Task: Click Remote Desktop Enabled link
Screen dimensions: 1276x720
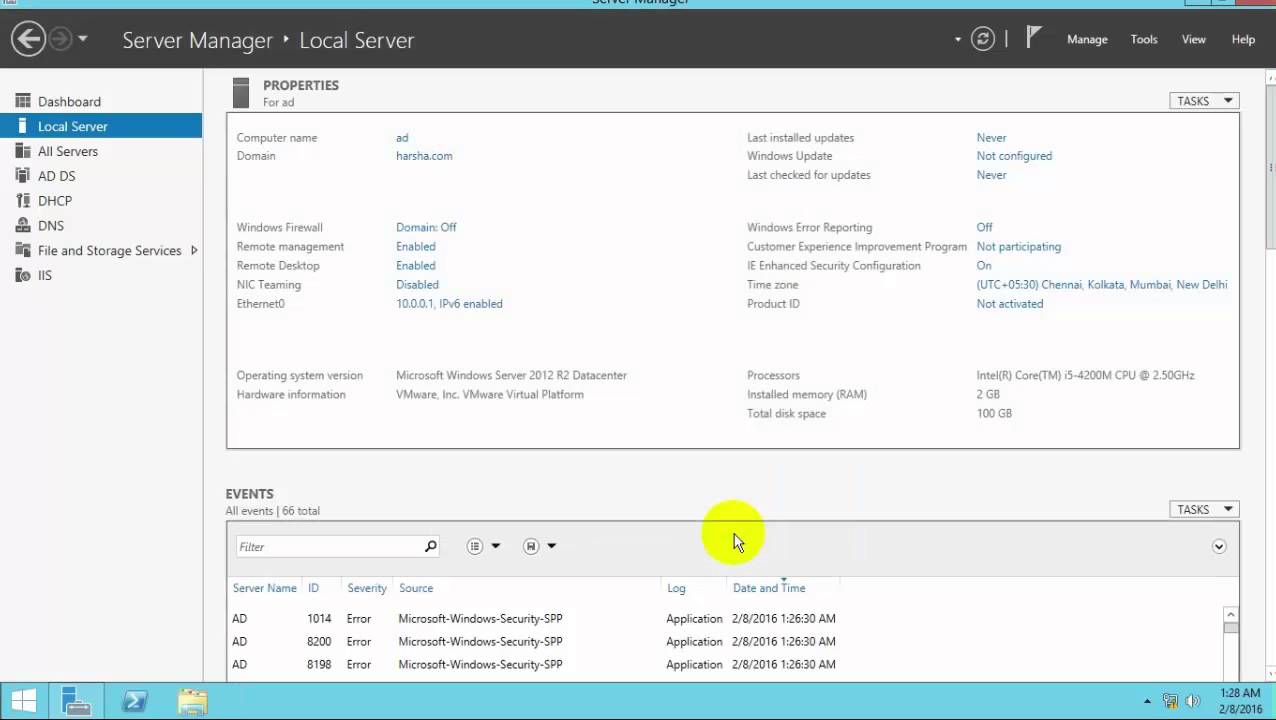Action: (415, 265)
